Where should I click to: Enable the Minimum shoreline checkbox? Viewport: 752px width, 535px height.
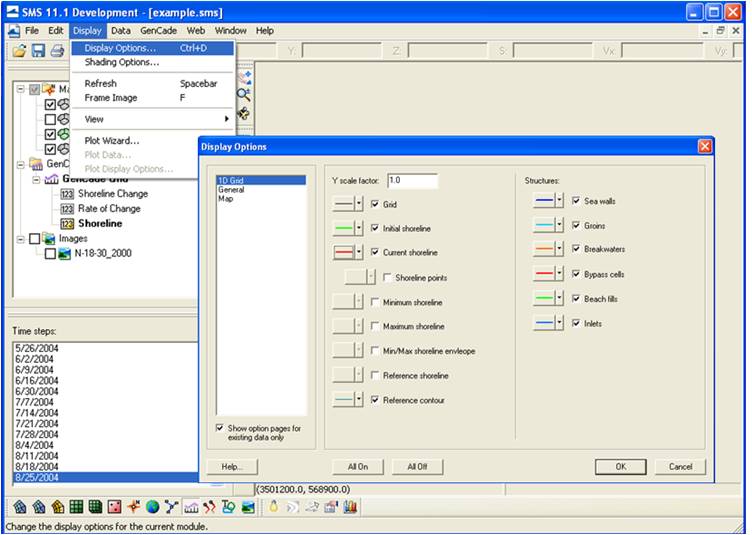click(375, 302)
